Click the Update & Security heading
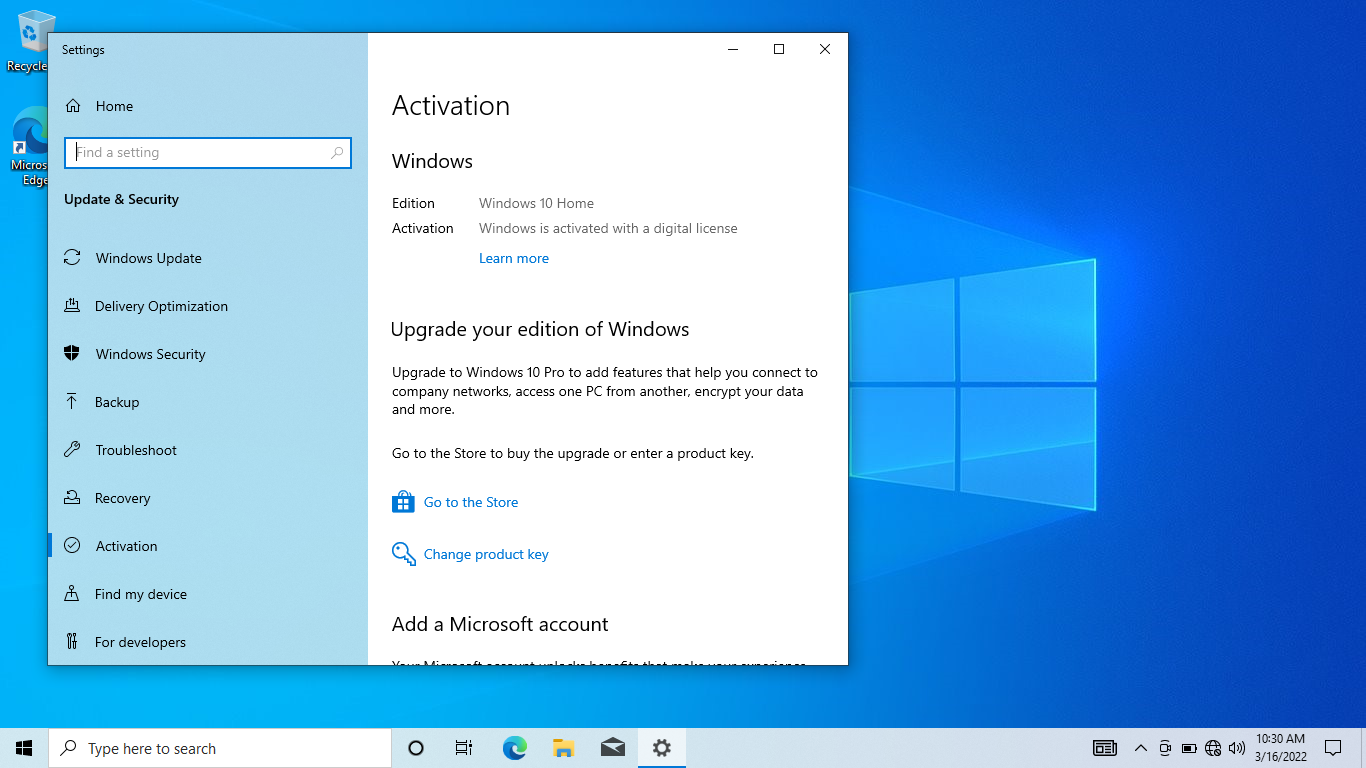 pos(121,199)
